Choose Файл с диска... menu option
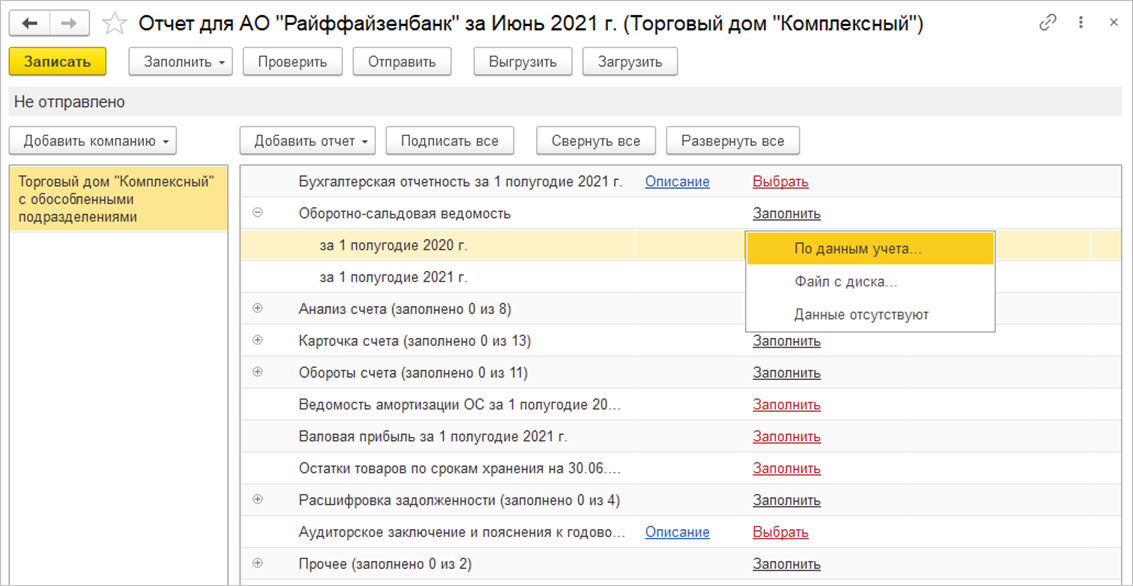The height and width of the screenshot is (586, 1133). point(845,282)
